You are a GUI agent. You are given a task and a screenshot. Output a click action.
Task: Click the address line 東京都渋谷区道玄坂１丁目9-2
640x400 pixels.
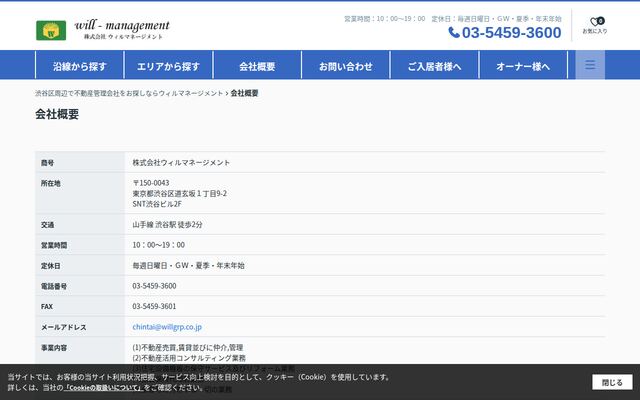pos(180,193)
